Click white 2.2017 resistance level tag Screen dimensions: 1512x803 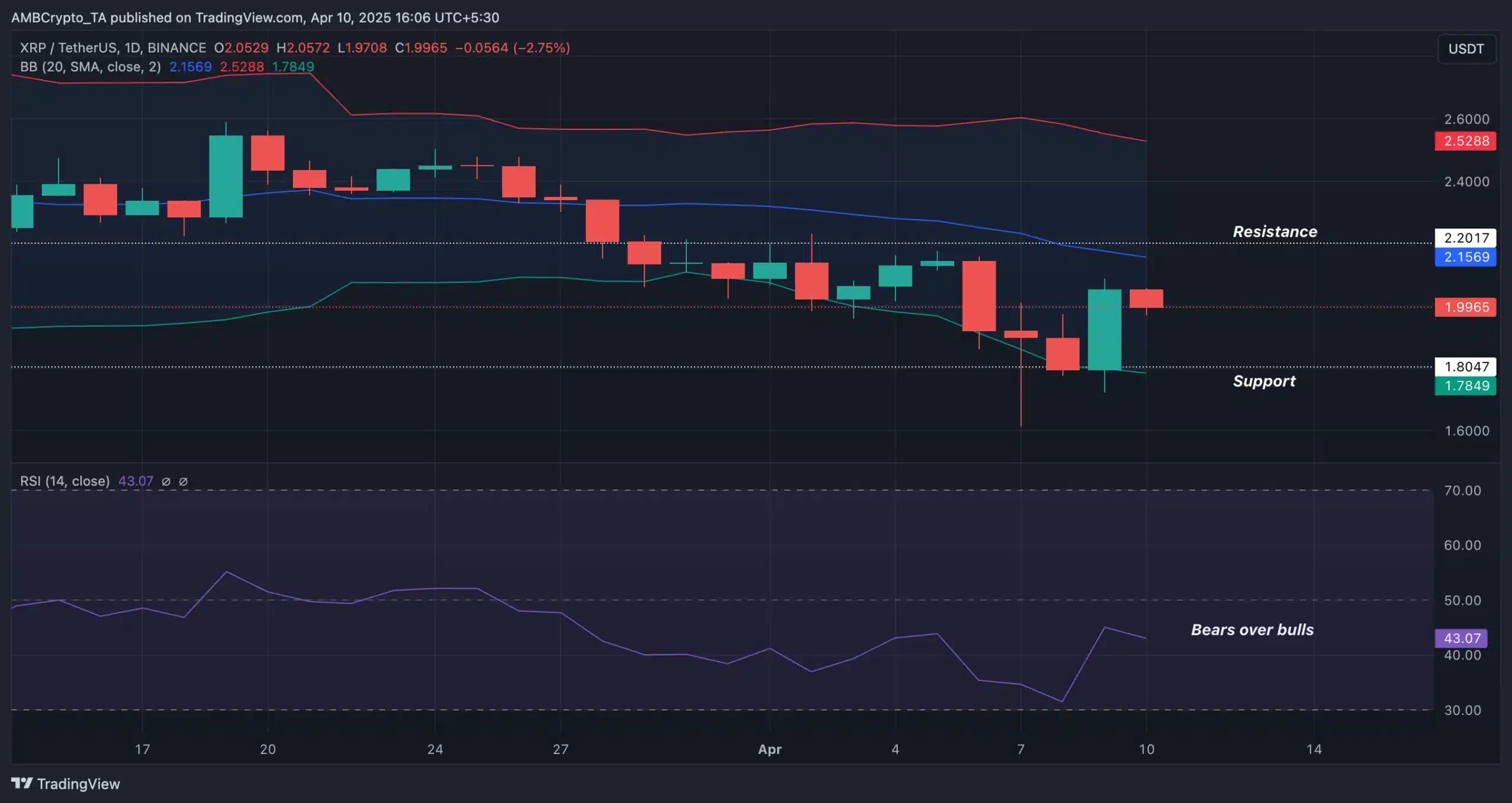point(1465,238)
